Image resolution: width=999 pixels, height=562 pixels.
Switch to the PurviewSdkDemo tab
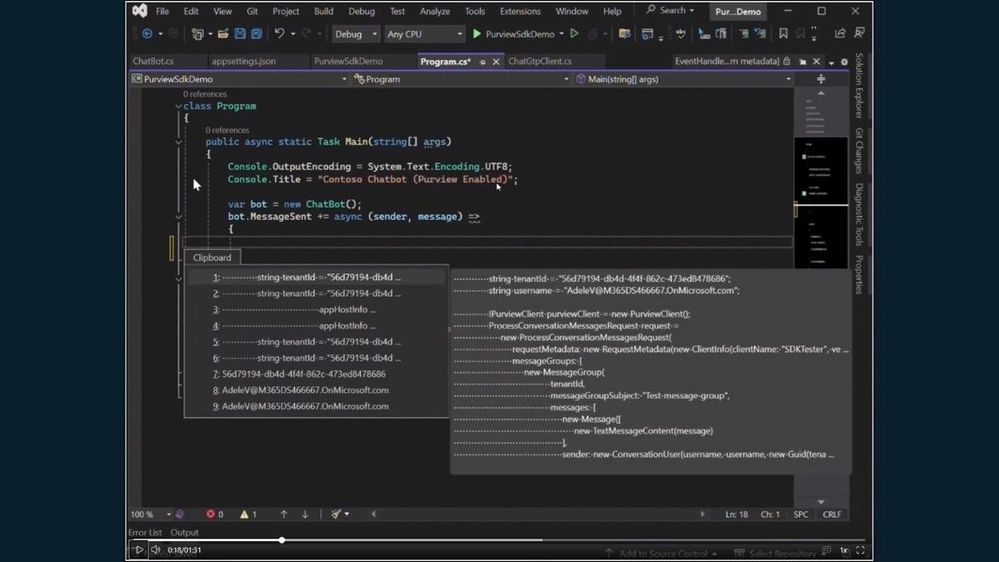349,61
